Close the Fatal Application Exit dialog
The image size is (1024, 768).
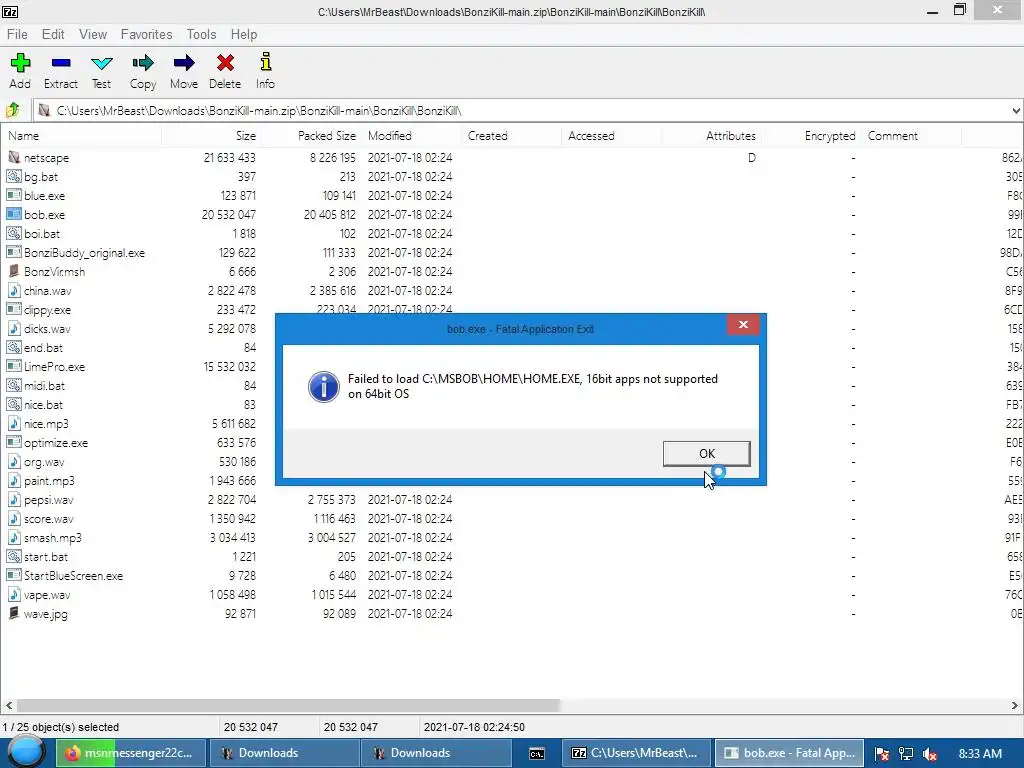[x=743, y=325]
